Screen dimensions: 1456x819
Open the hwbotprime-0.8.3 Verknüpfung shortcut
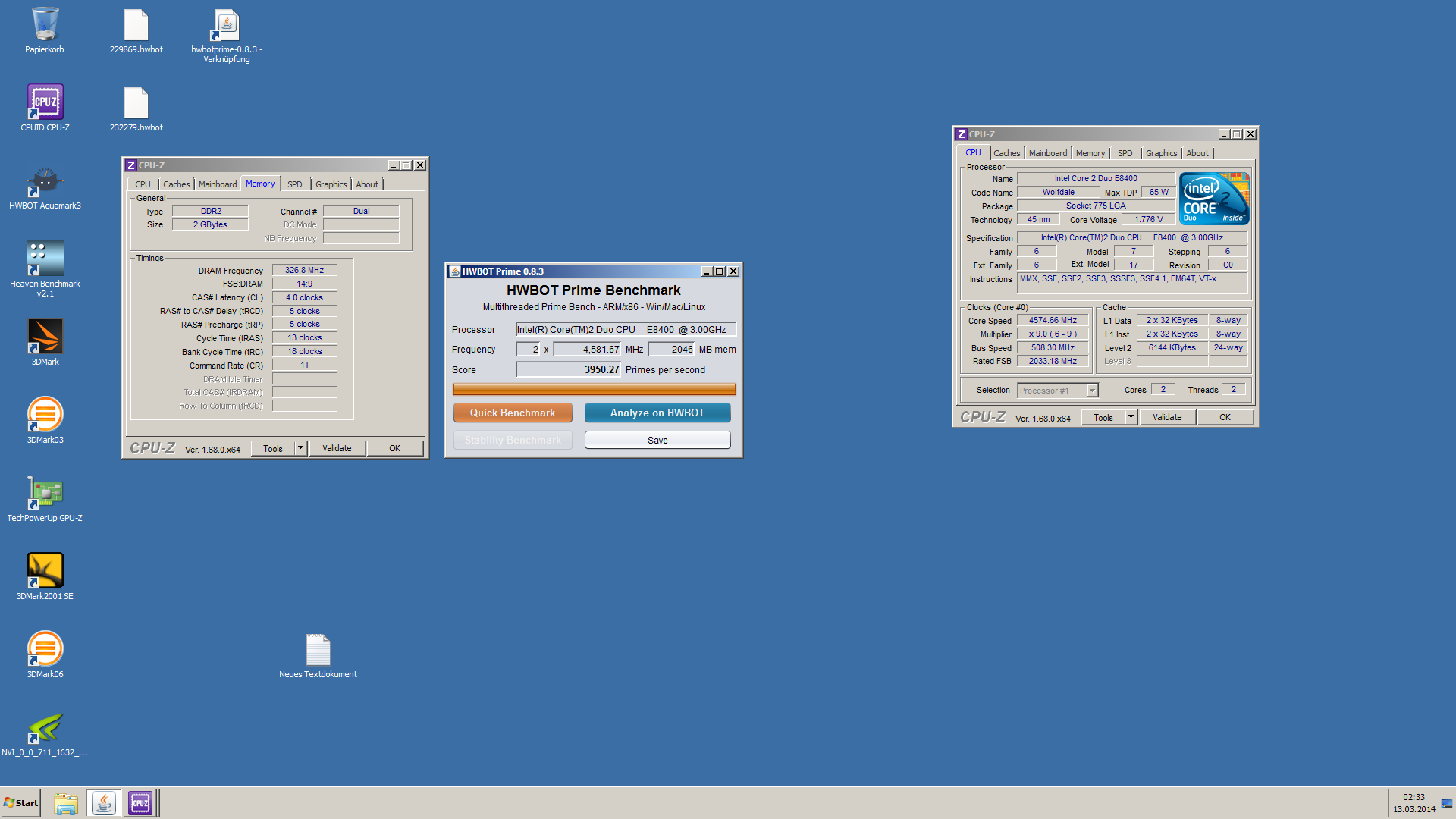click(x=227, y=35)
